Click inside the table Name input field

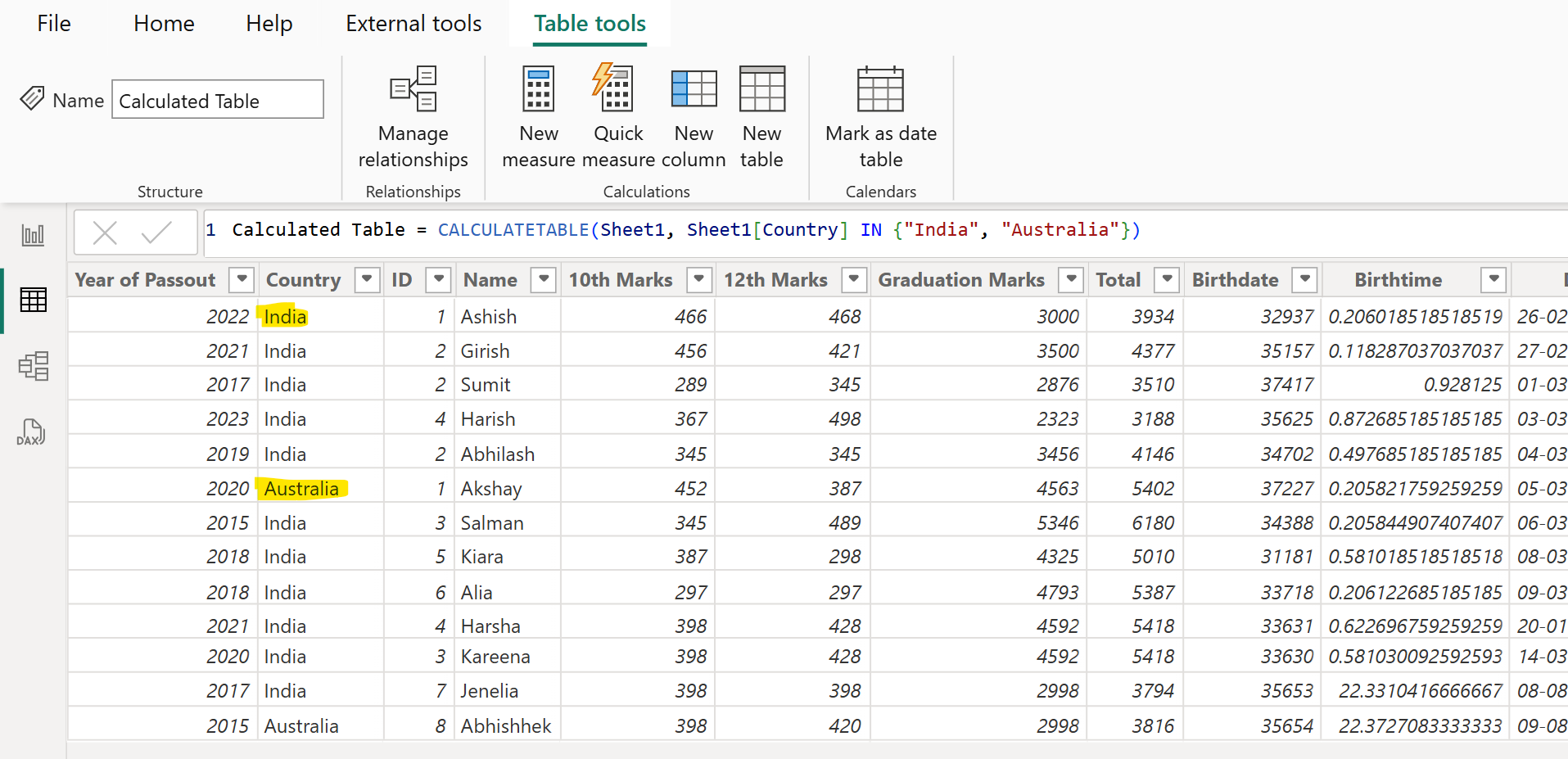coord(217,99)
